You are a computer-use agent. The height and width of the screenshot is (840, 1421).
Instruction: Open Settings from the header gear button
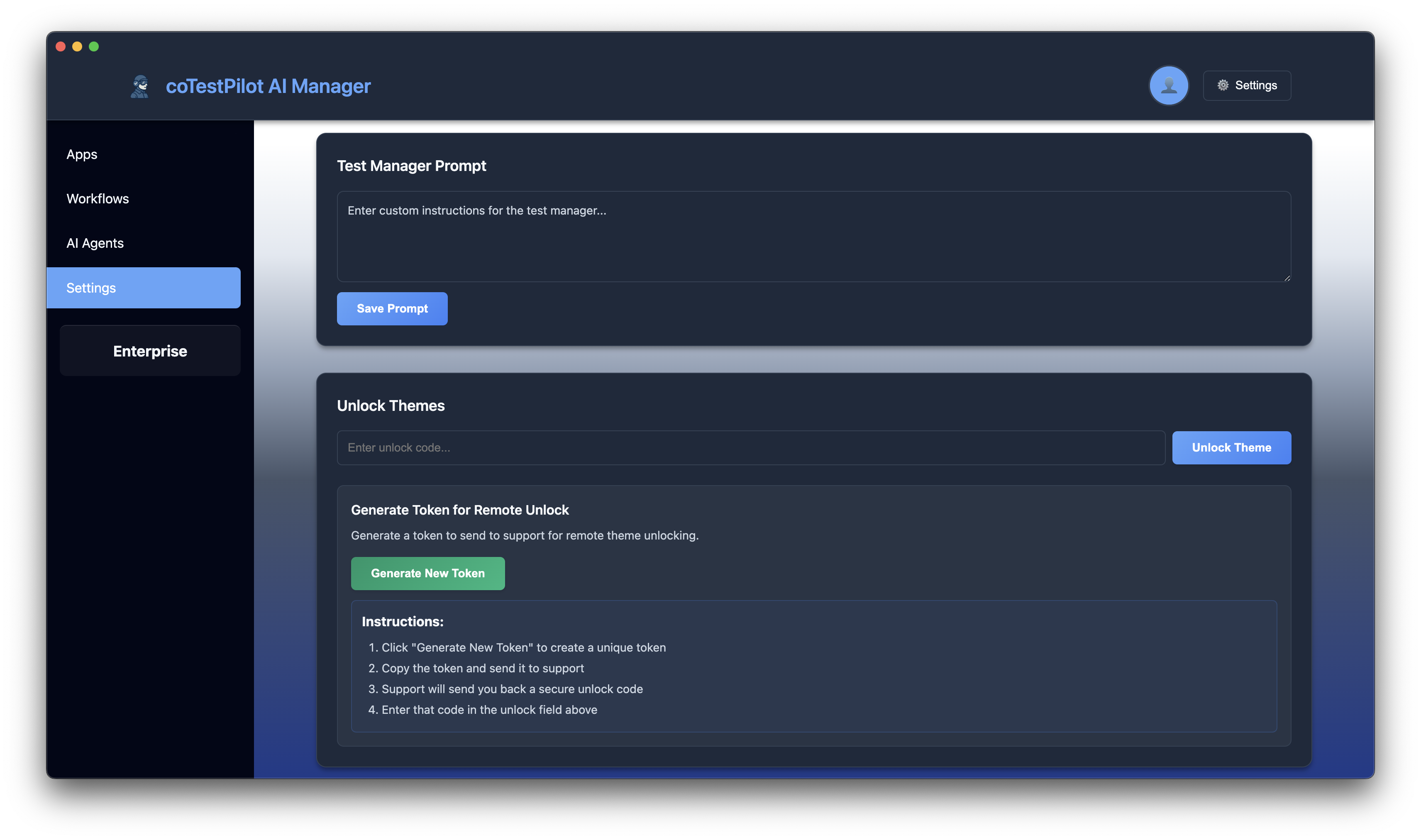(x=1246, y=85)
